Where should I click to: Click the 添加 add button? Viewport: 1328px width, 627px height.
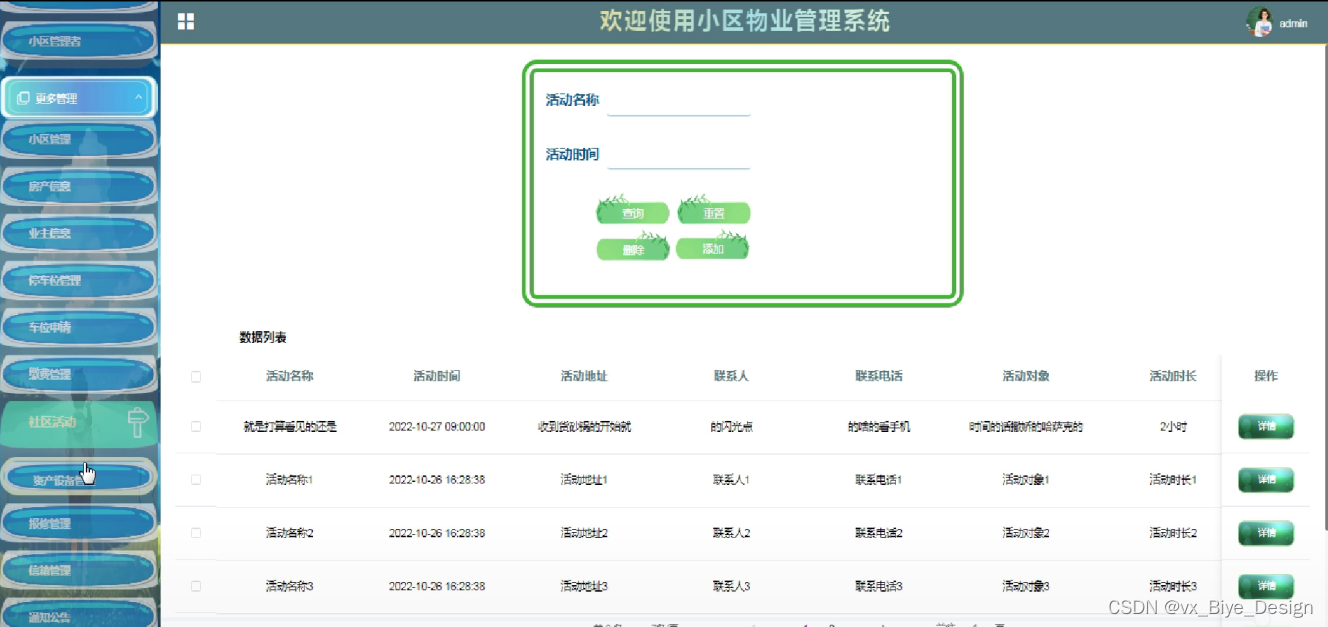point(713,248)
